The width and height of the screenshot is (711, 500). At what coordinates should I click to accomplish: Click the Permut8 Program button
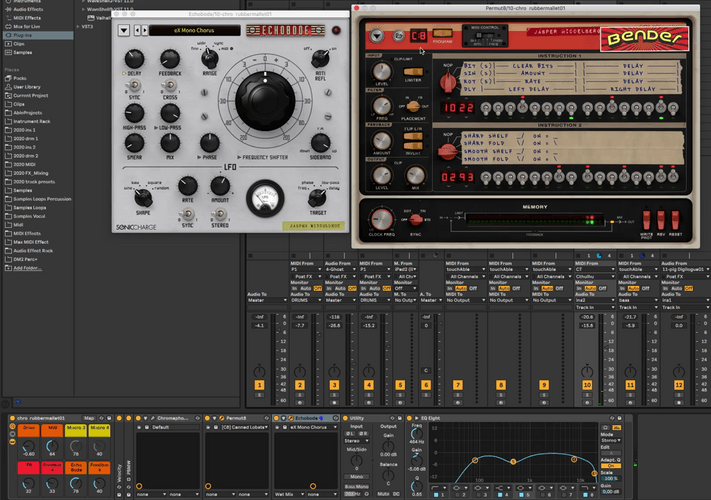pyautogui.click(x=443, y=33)
